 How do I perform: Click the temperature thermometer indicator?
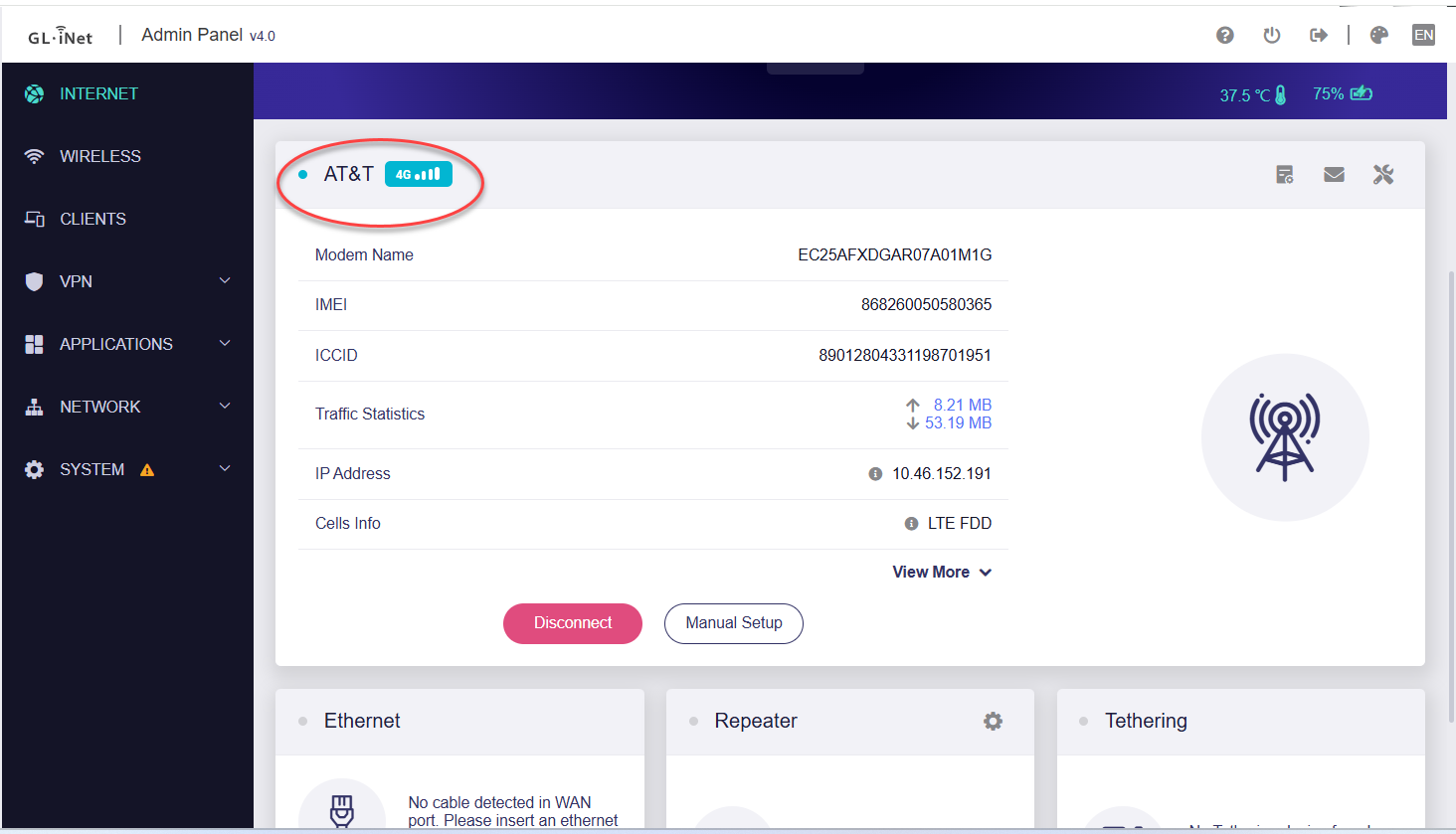coord(1253,95)
